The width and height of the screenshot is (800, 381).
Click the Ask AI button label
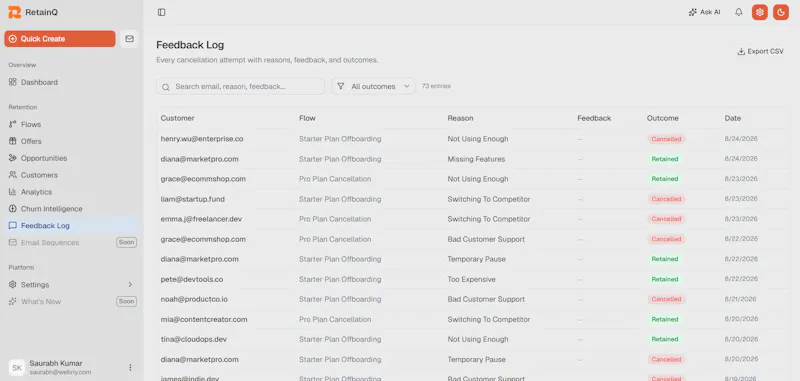(x=710, y=12)
